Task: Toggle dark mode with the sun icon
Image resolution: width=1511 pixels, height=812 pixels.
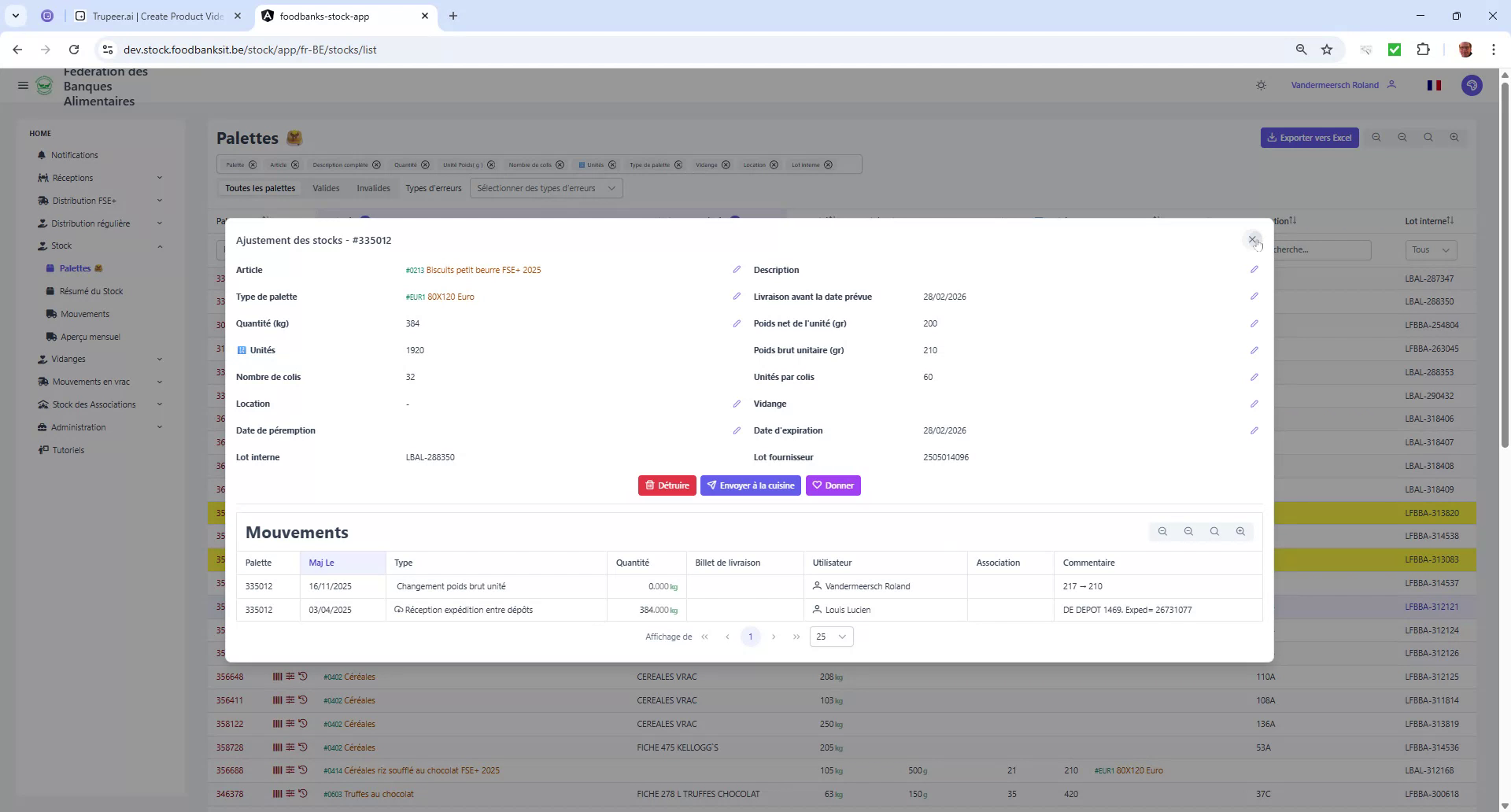Action: tap(1261, 85)
